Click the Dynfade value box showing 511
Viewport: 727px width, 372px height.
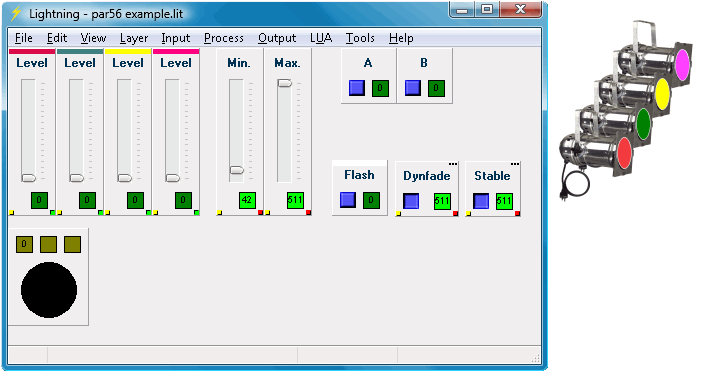tap(442, 201)
